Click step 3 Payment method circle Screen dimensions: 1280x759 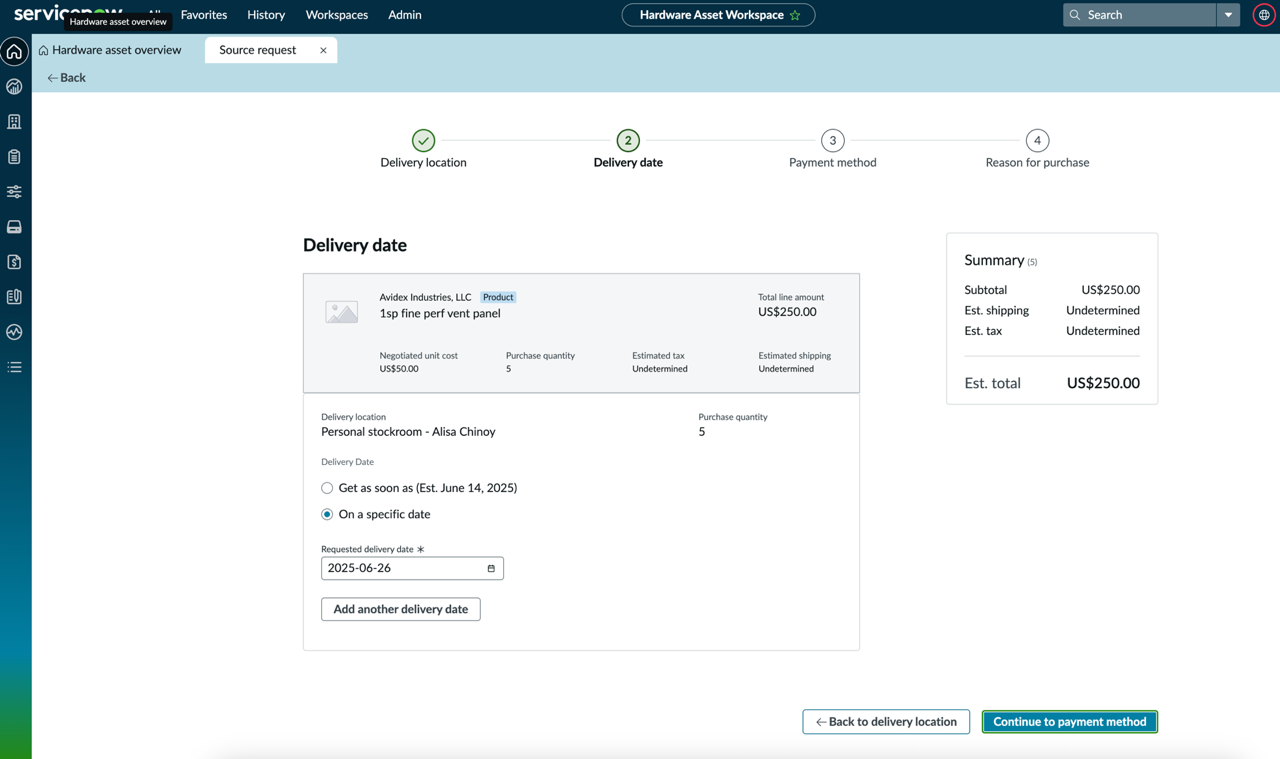(x=832, y=140)
